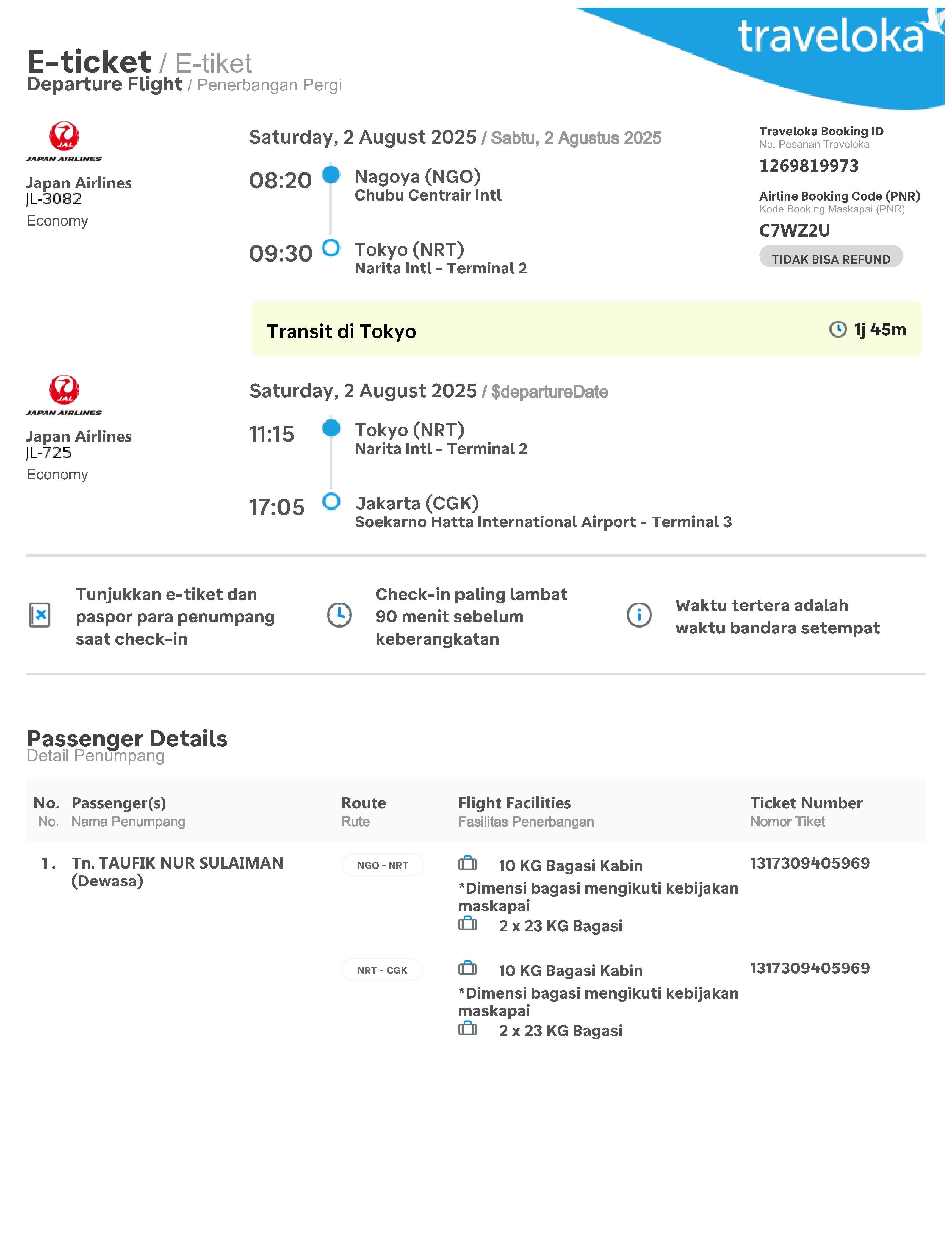Click the Jakarta arrival hollow dot marker
Screen dimensions: 952x1247
click(331, 502)
